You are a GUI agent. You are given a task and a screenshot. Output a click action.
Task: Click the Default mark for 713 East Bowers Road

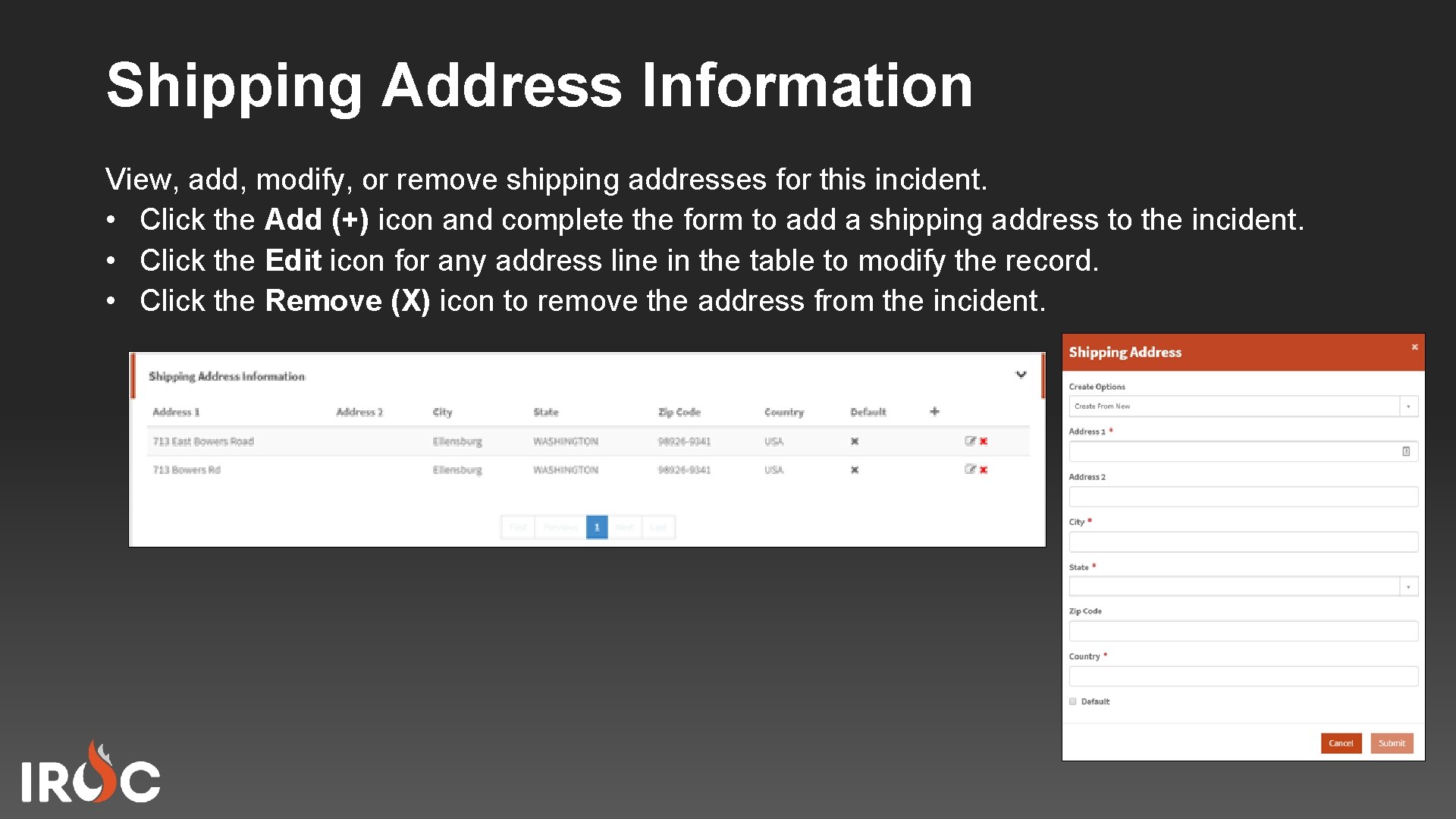coord(854,441)
